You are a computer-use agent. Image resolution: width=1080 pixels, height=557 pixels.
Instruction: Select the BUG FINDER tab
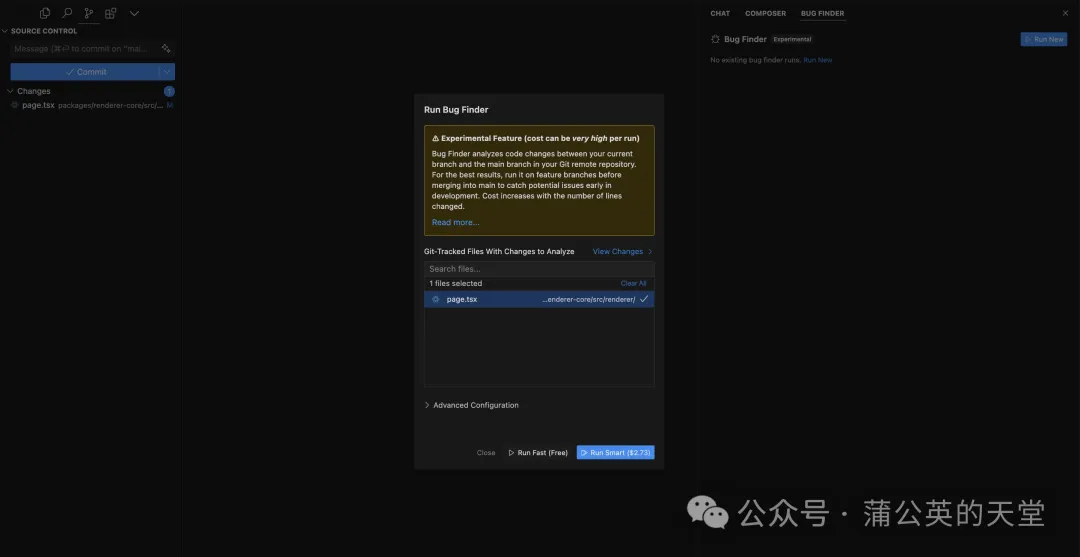[x=822, y=14]
